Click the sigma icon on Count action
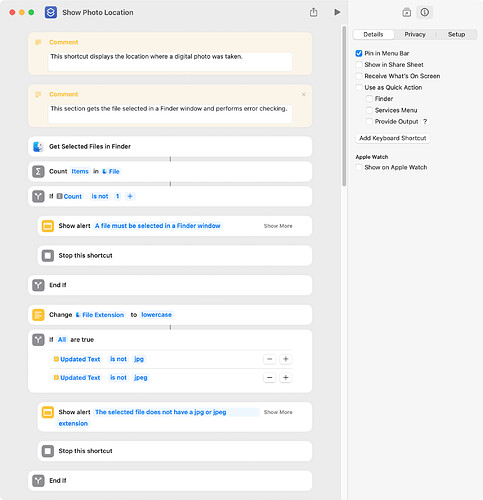 pyautogui.click(x=38, y=172)
